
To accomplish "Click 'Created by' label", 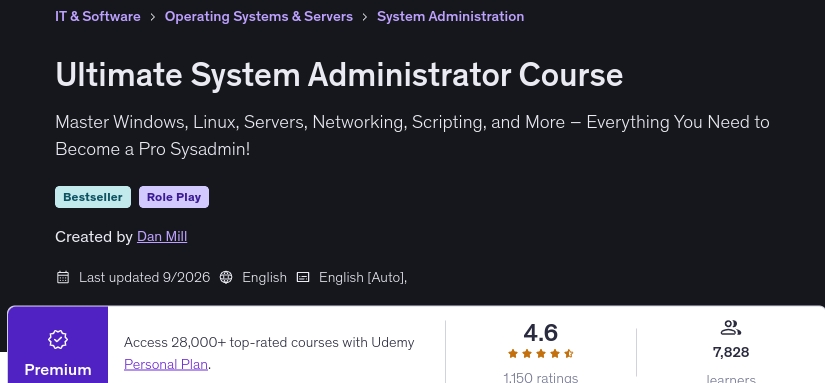I will (94, 237).
